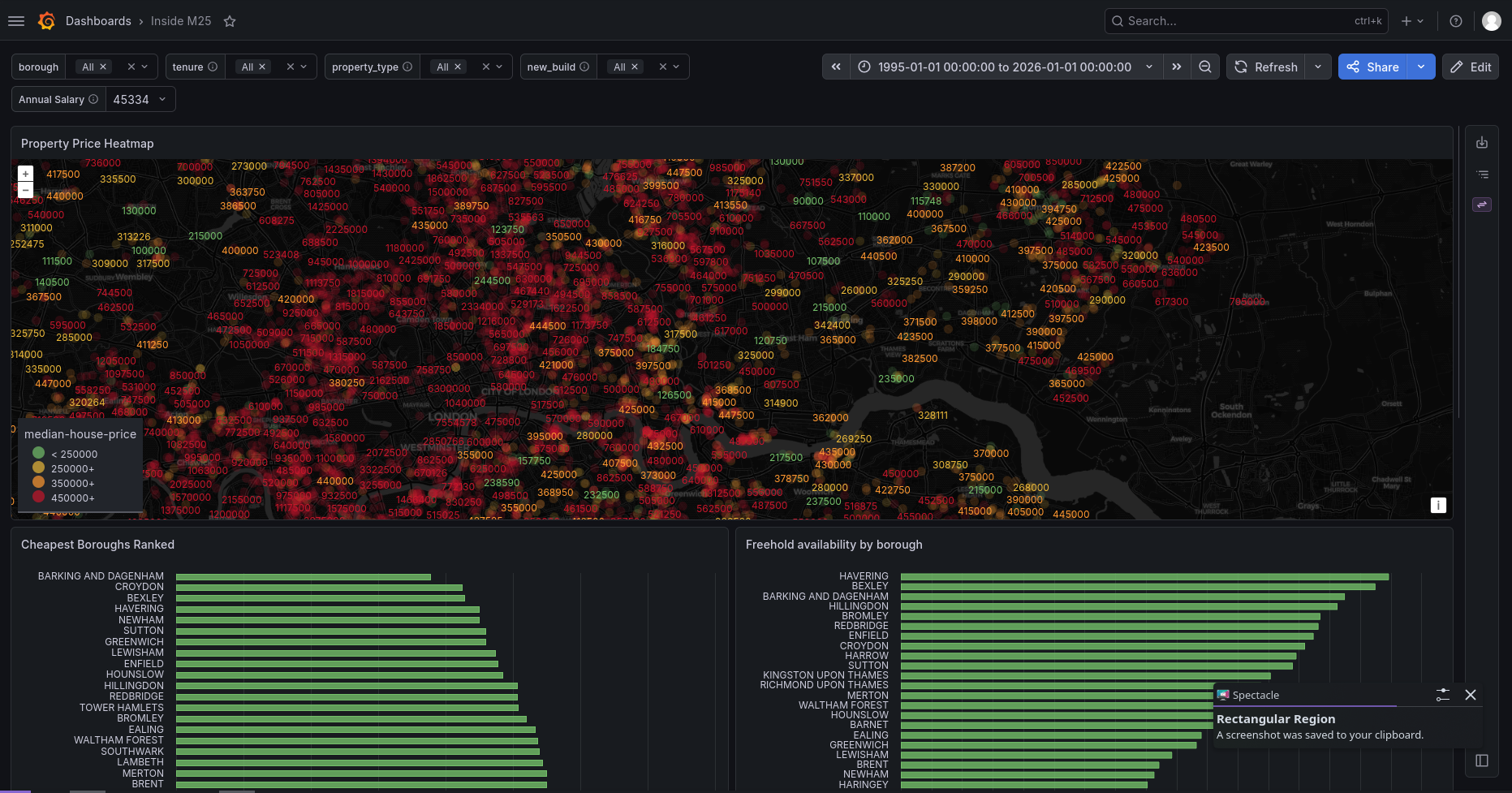Open map attribution info button
1512x793 pixels.
point(1438,505)
